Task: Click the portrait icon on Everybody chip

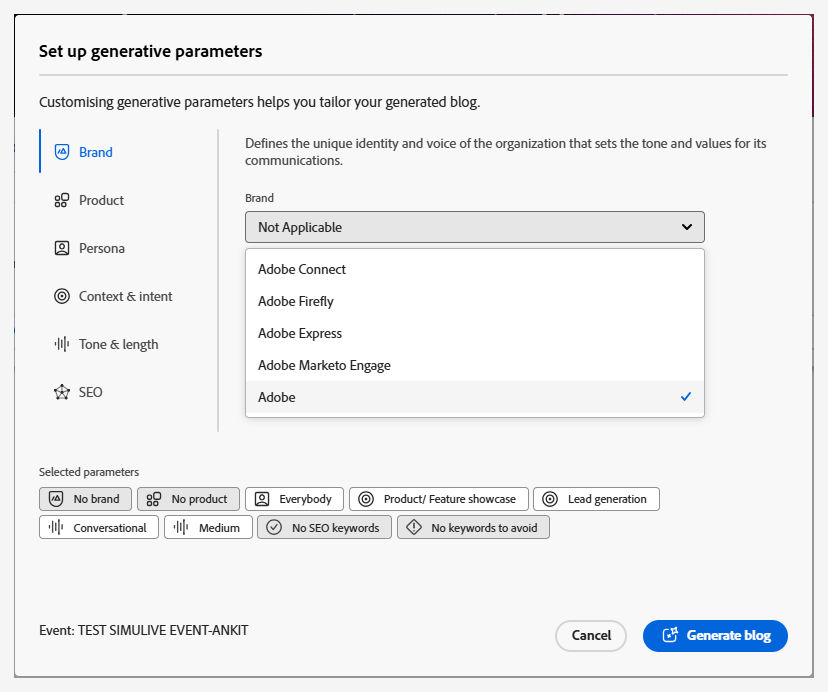Action: pos(262,499)
